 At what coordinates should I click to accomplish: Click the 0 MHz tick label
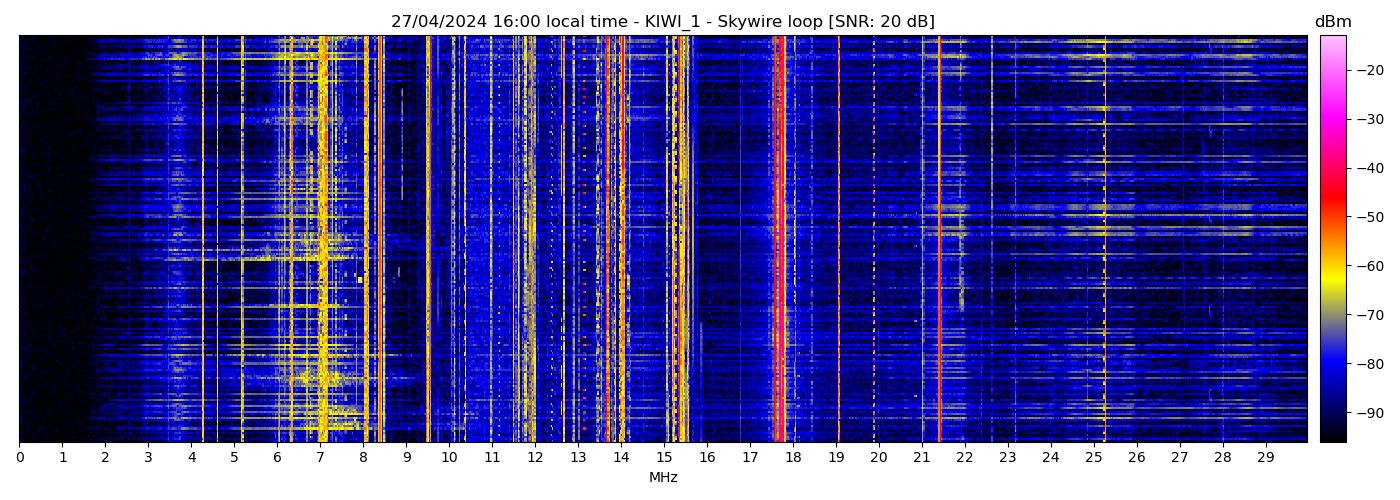(x=19, y=458)
